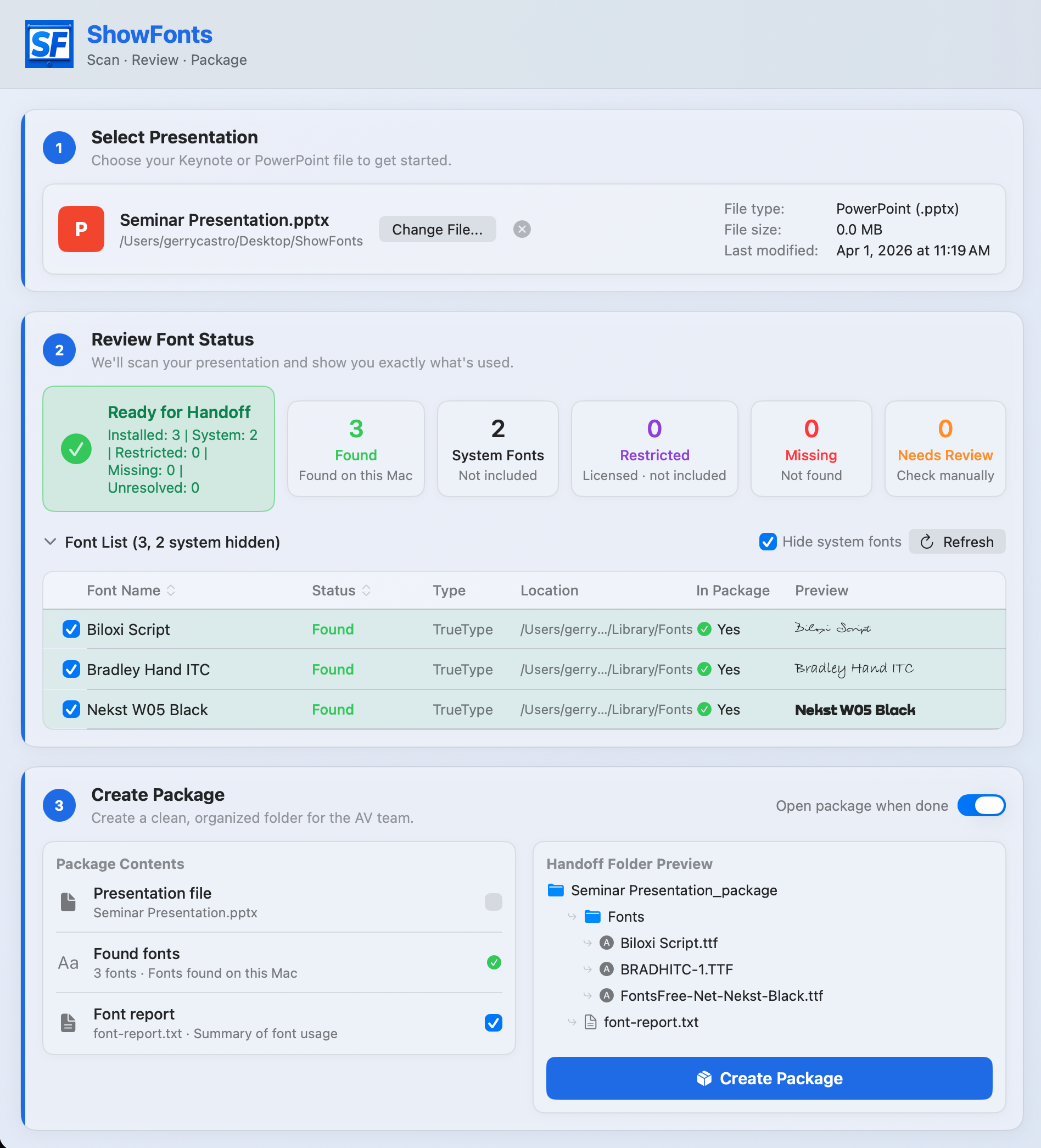Click the Library/Fonts location of Biloxi Script
Screen dimensions: 1041x1148
[606, 629]
